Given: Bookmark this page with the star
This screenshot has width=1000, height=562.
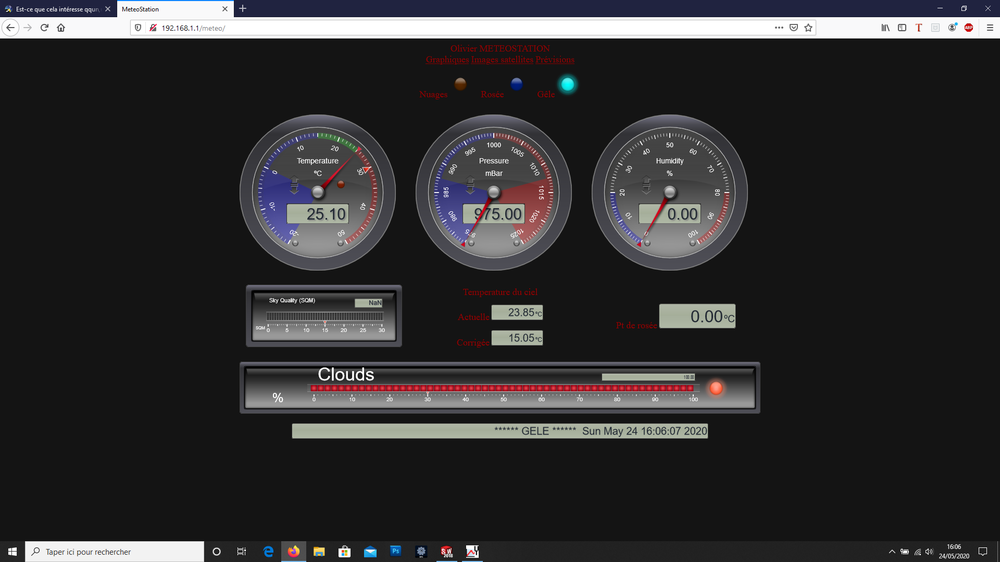Looking at the screenshot, I should coord(808,28).
